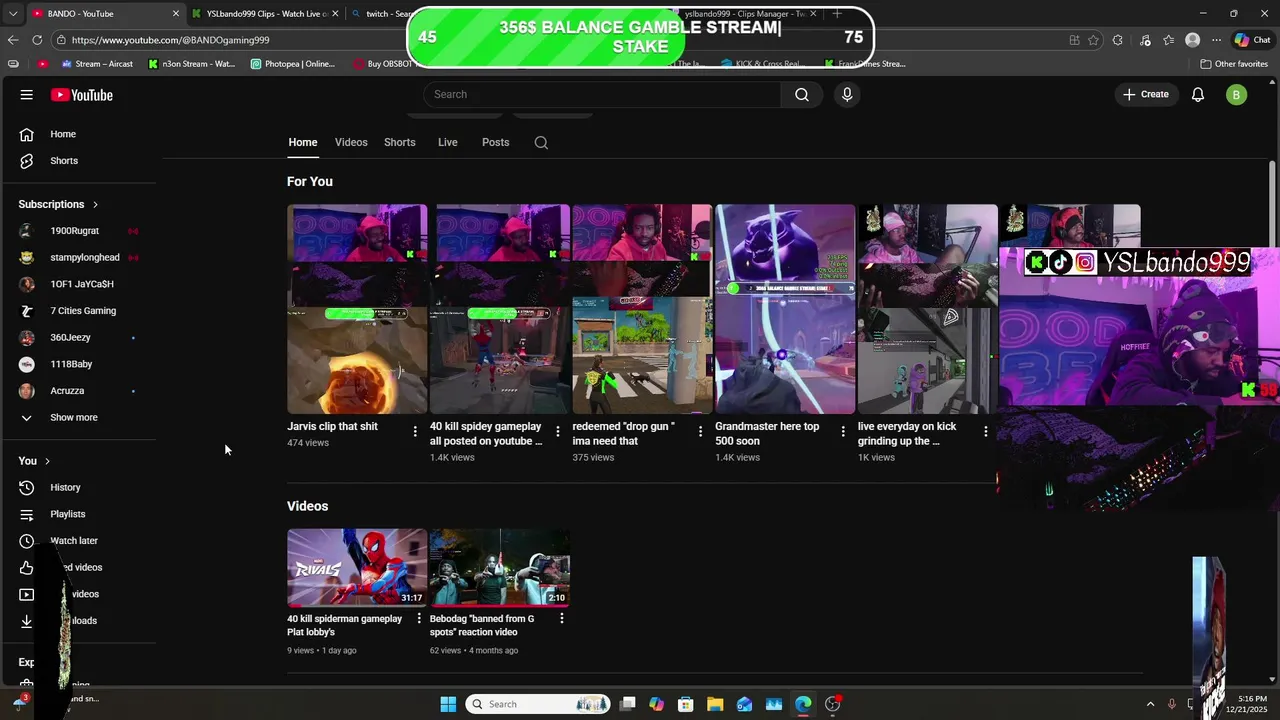Open the Windows Start menu
The width and height of the screenshot is (1280, 720).
(x=448, y=704)
